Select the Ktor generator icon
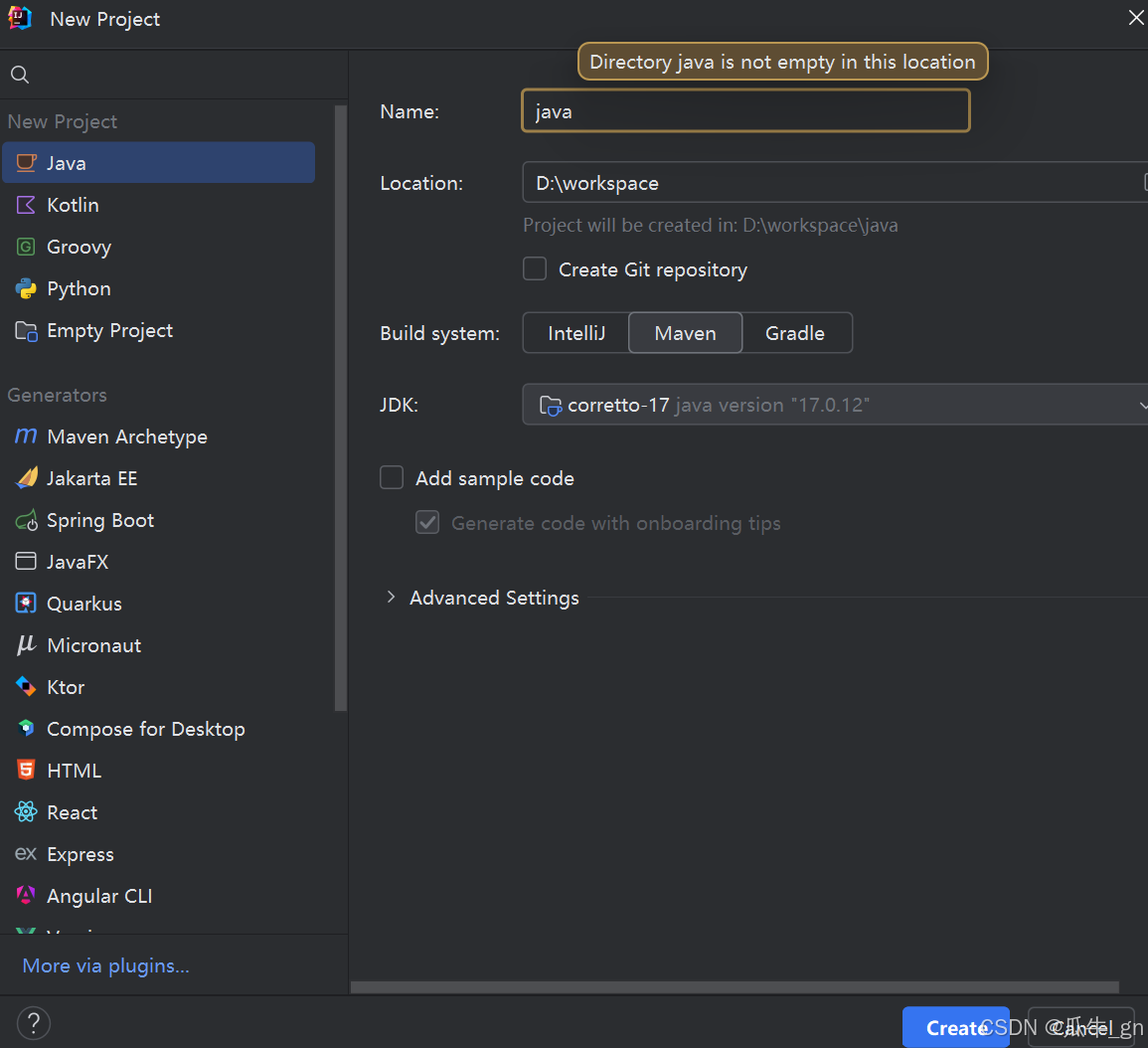Viewport: 1148px width, 1048px height. (26, 687)
